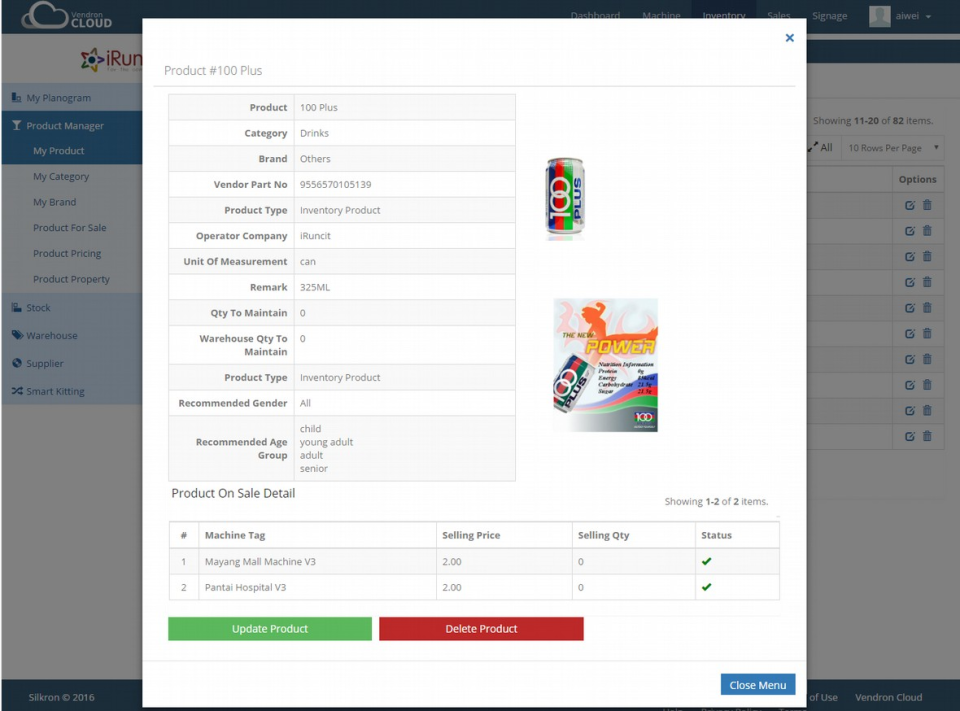
Task: Click a trash delete icon under Options
Action: coord(928,205)
